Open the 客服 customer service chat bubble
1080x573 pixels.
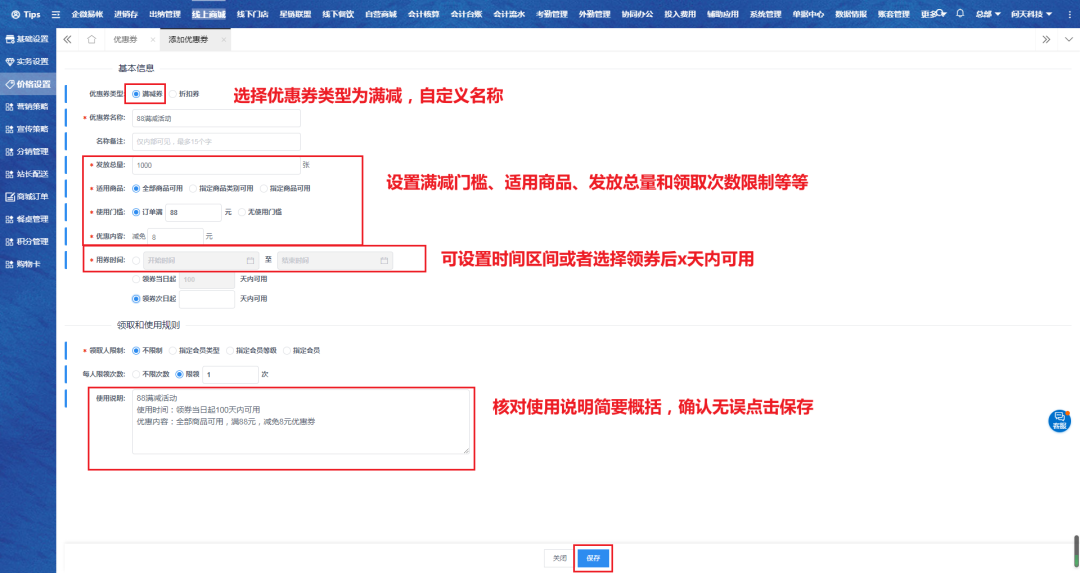click(x=1059, y=420)
